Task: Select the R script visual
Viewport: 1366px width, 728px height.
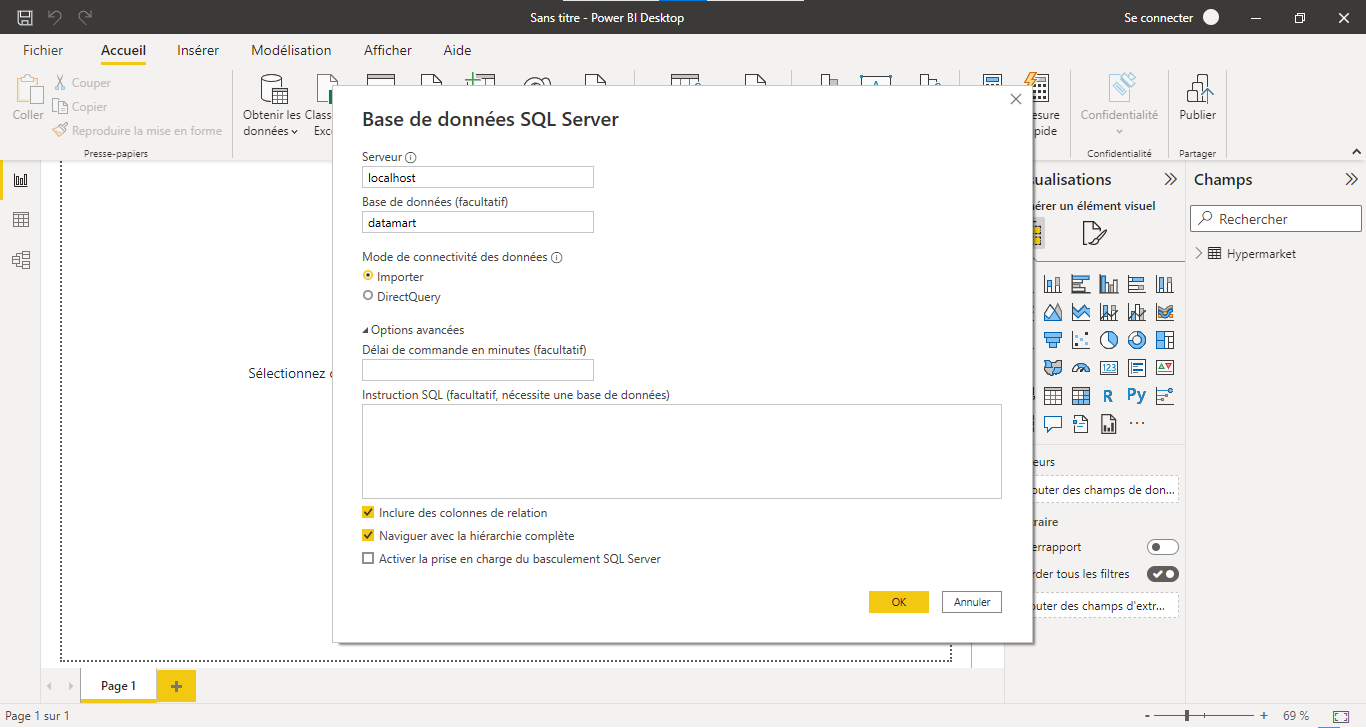Action: [x=1108, y=396]
